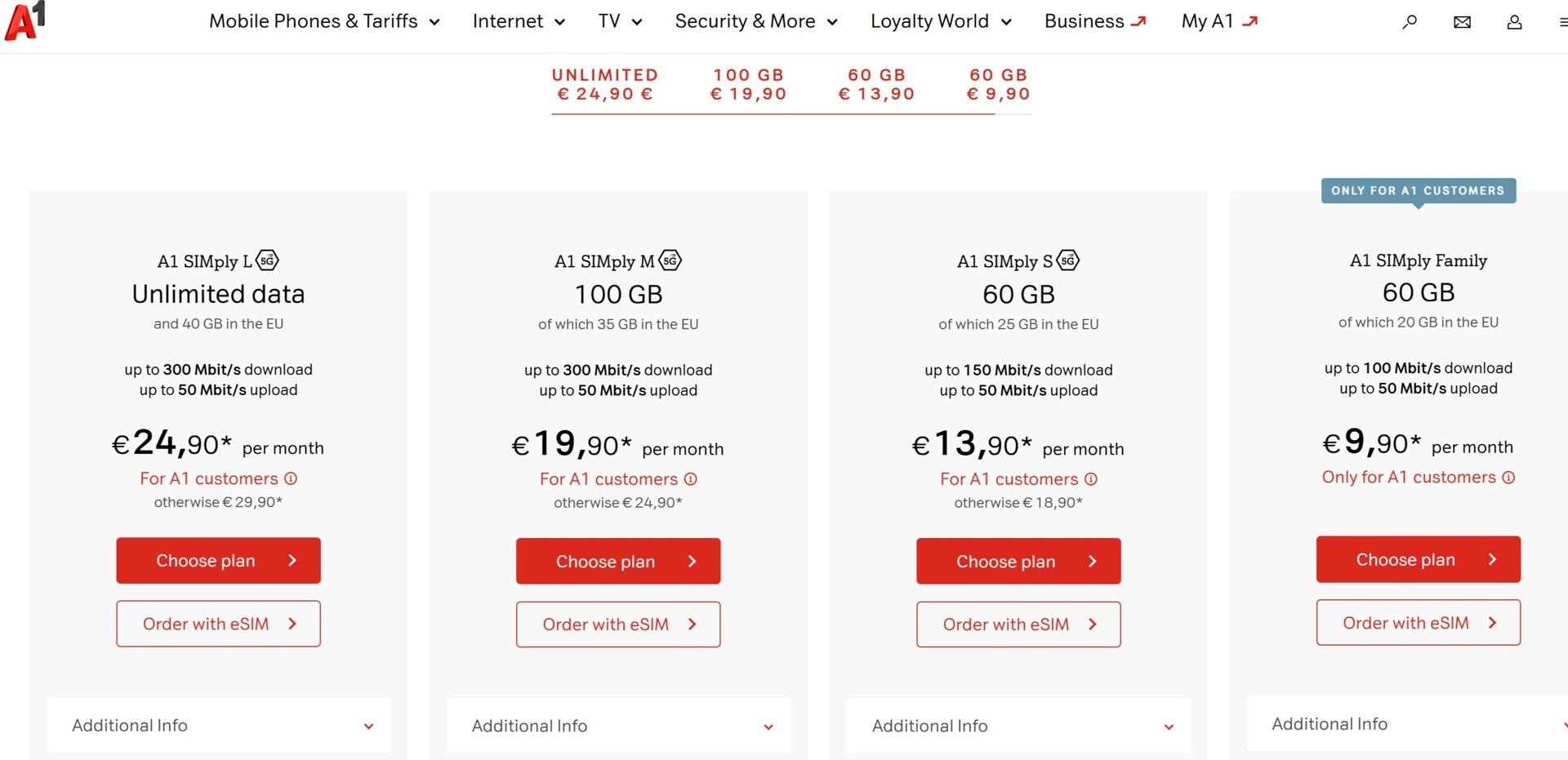The height and width of the screenshot is (760, 1568).
Task: Open the Internet dropdown menu
Action: point(519,21)
